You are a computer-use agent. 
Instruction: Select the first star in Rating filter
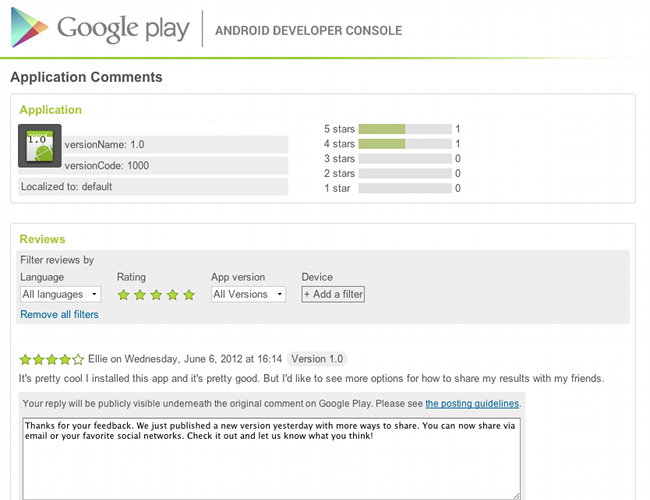click(124, 295)
